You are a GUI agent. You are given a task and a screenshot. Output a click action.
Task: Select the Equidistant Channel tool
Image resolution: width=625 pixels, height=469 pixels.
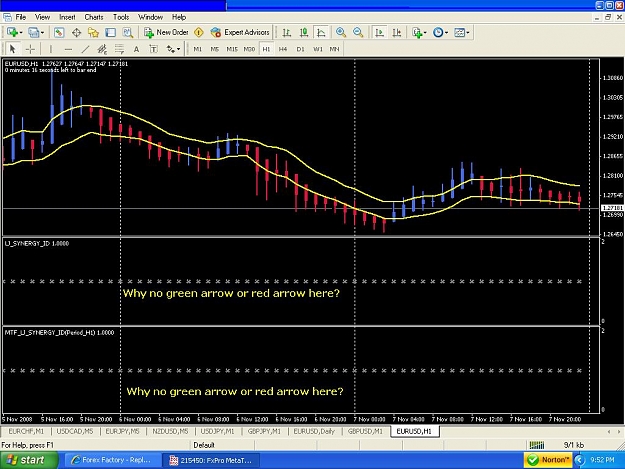tap(102, 49)
